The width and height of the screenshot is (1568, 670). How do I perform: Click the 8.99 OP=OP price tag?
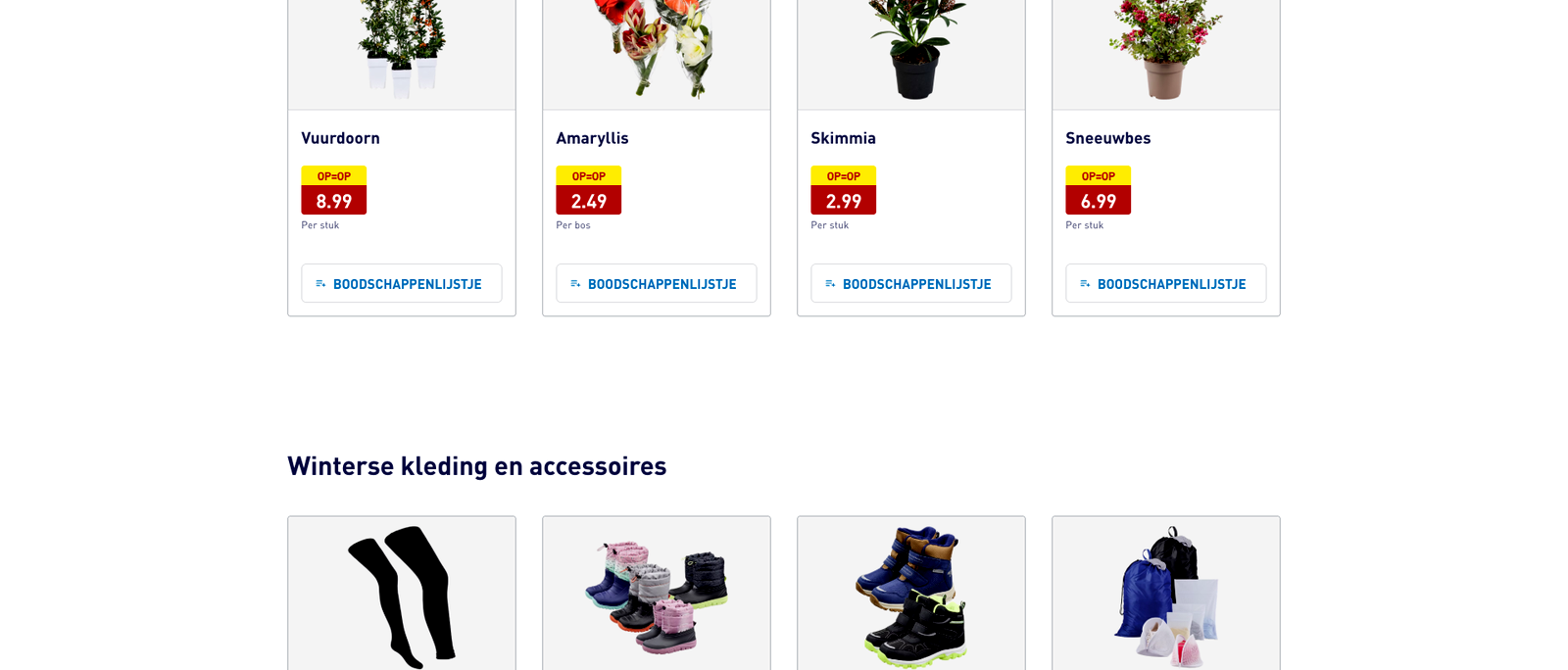coord(333,190)
